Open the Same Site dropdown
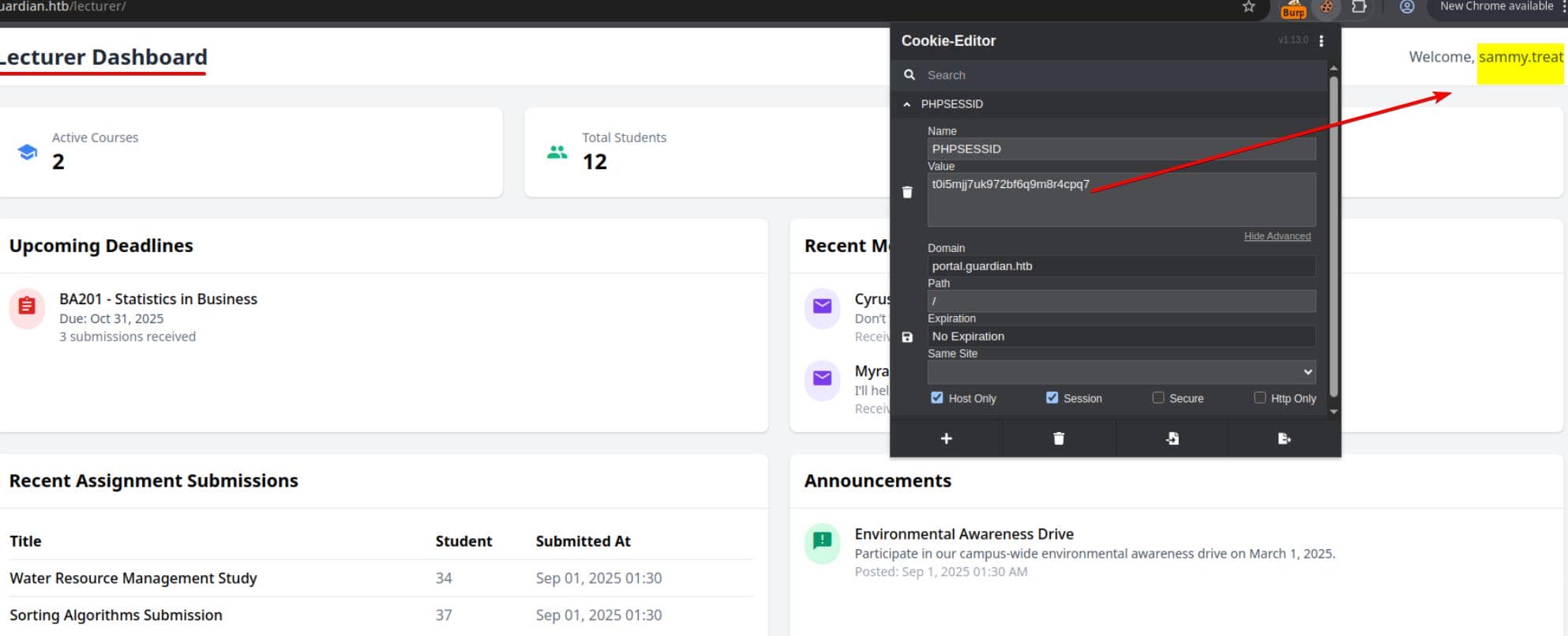1568x636 pixels. 1121,372
